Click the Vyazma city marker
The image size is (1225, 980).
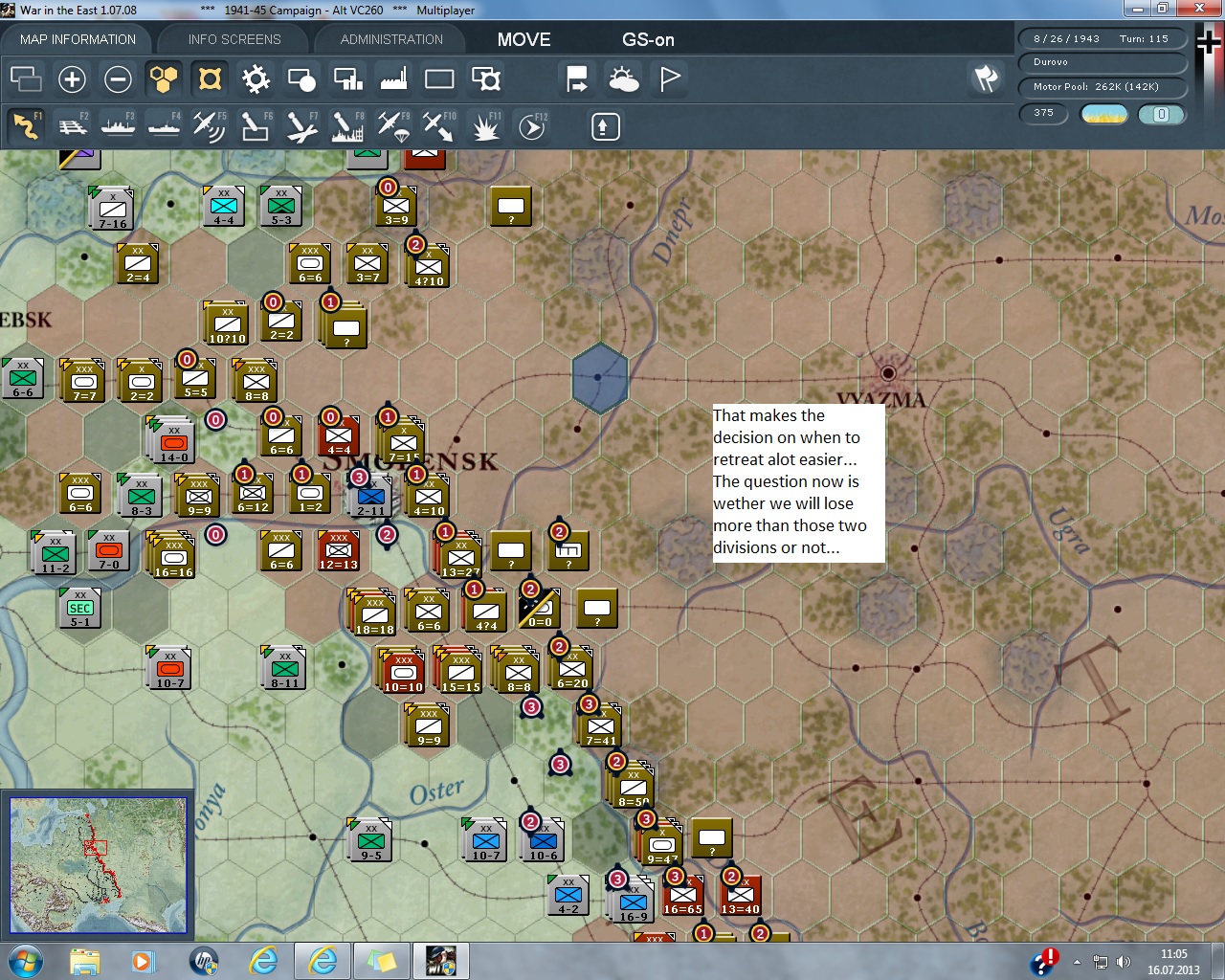[888, 372]
